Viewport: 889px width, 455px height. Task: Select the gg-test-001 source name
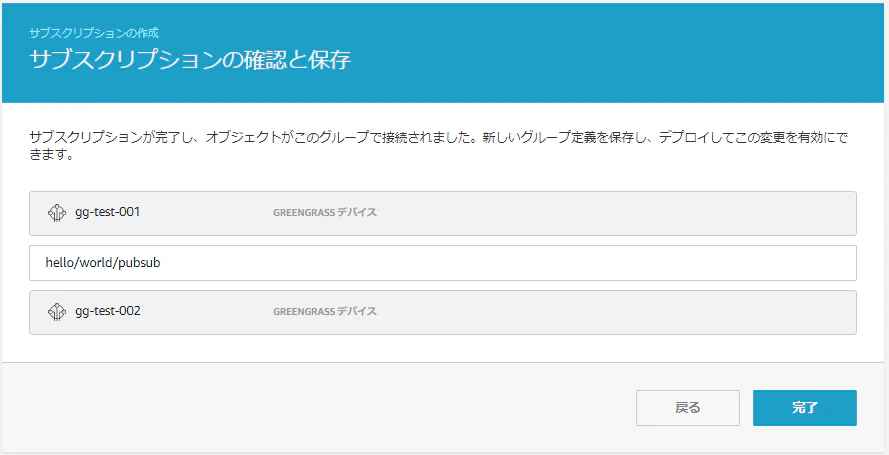click(x=108, y=212)
